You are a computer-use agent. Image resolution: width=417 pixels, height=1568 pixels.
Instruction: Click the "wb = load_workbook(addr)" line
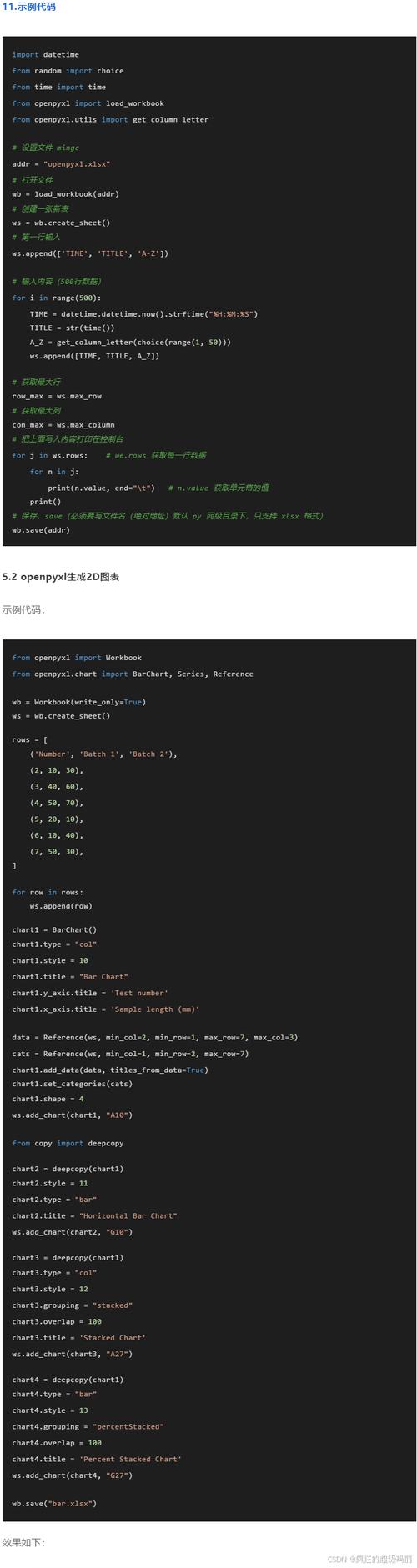click(x=65, y=194)
